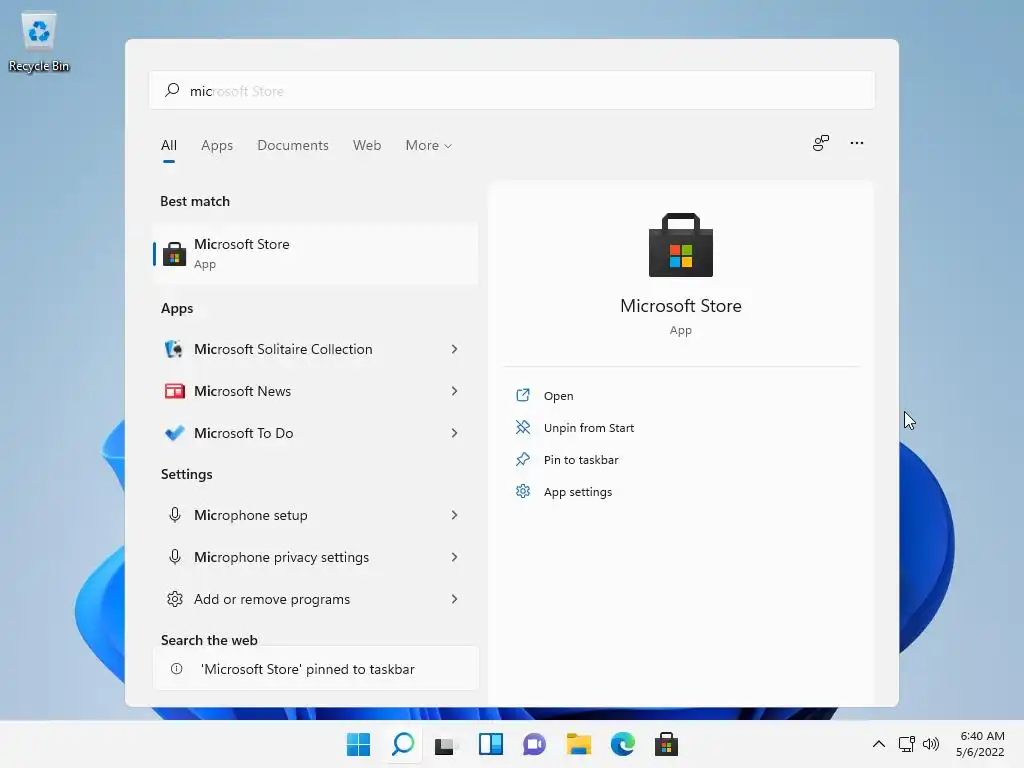Switch to the All tab
The width and height of the screenshot is (1024, 768).
click(x=168, y=145)
